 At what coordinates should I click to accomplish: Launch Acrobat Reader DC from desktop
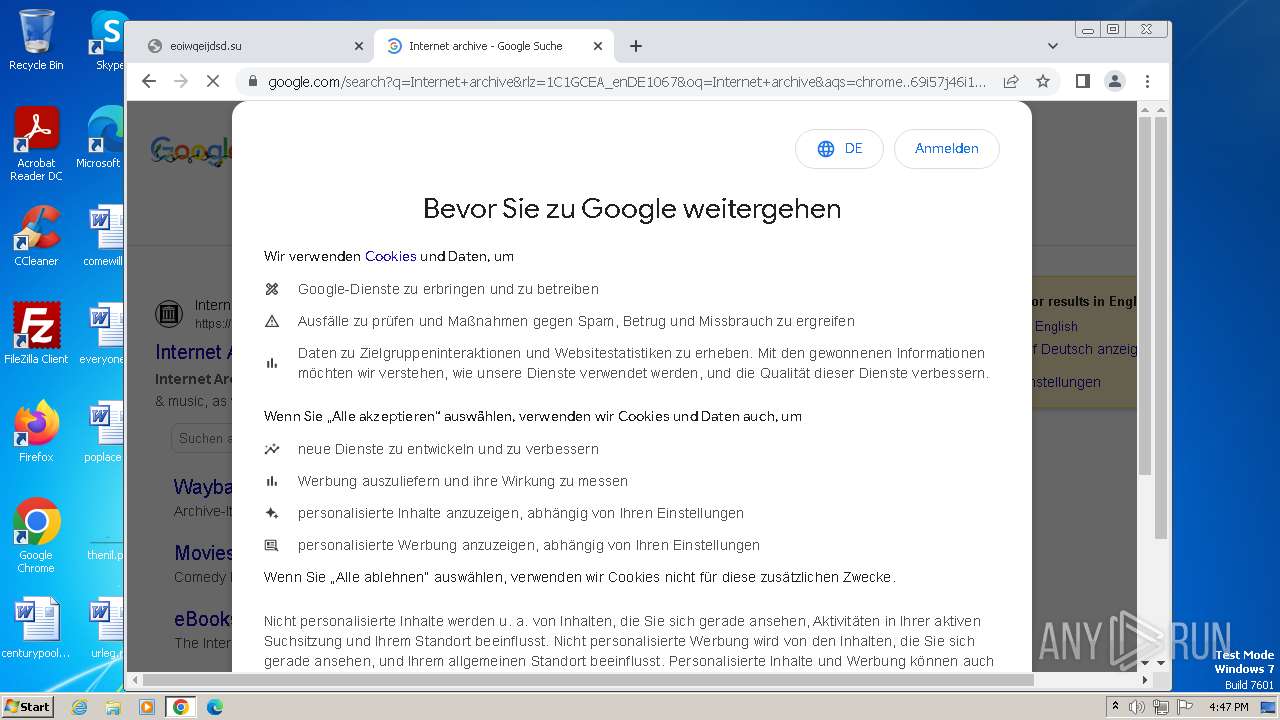tap(36, 144)
